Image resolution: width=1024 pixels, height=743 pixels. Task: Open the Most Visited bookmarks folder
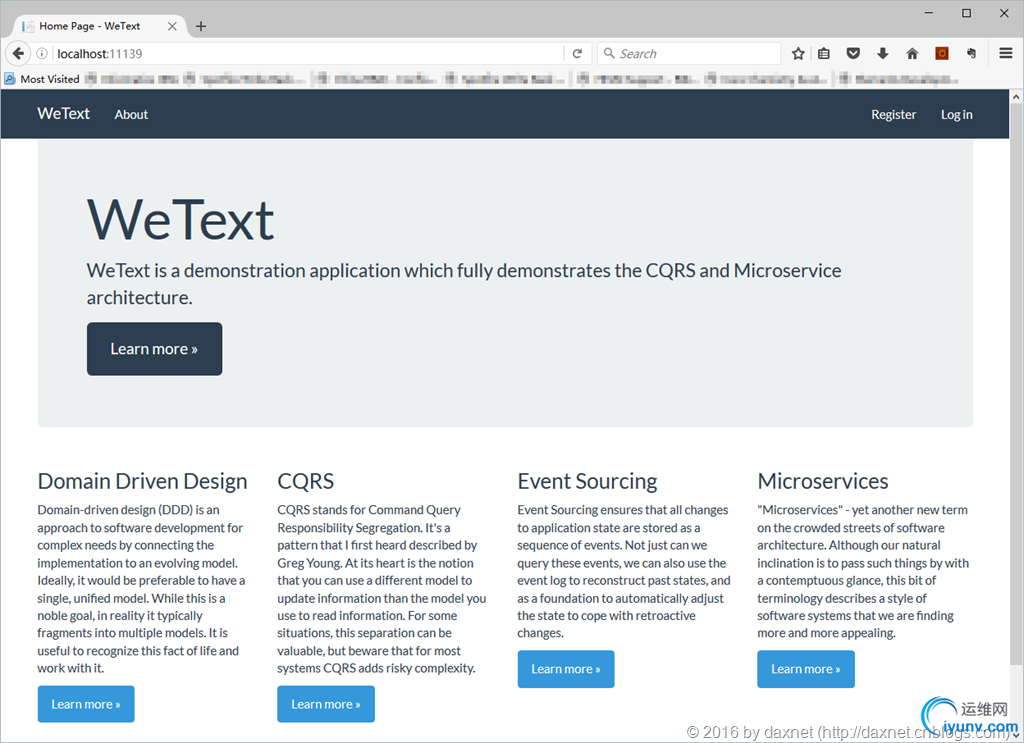tap(42, 79)
